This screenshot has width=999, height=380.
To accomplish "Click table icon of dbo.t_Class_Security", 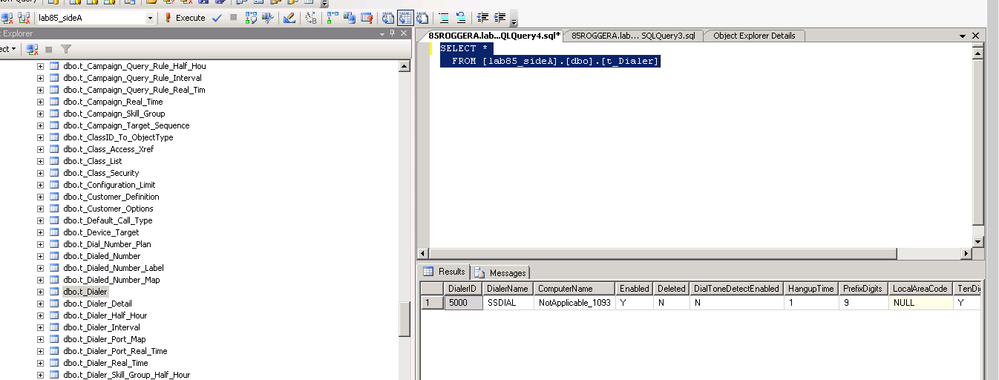I will tap(54, 173).
